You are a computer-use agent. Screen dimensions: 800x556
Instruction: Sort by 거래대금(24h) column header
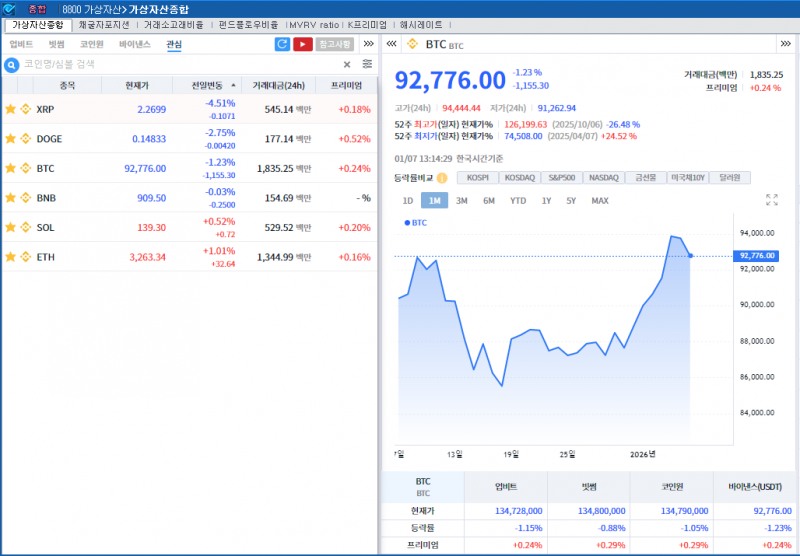tap(279, 85)
